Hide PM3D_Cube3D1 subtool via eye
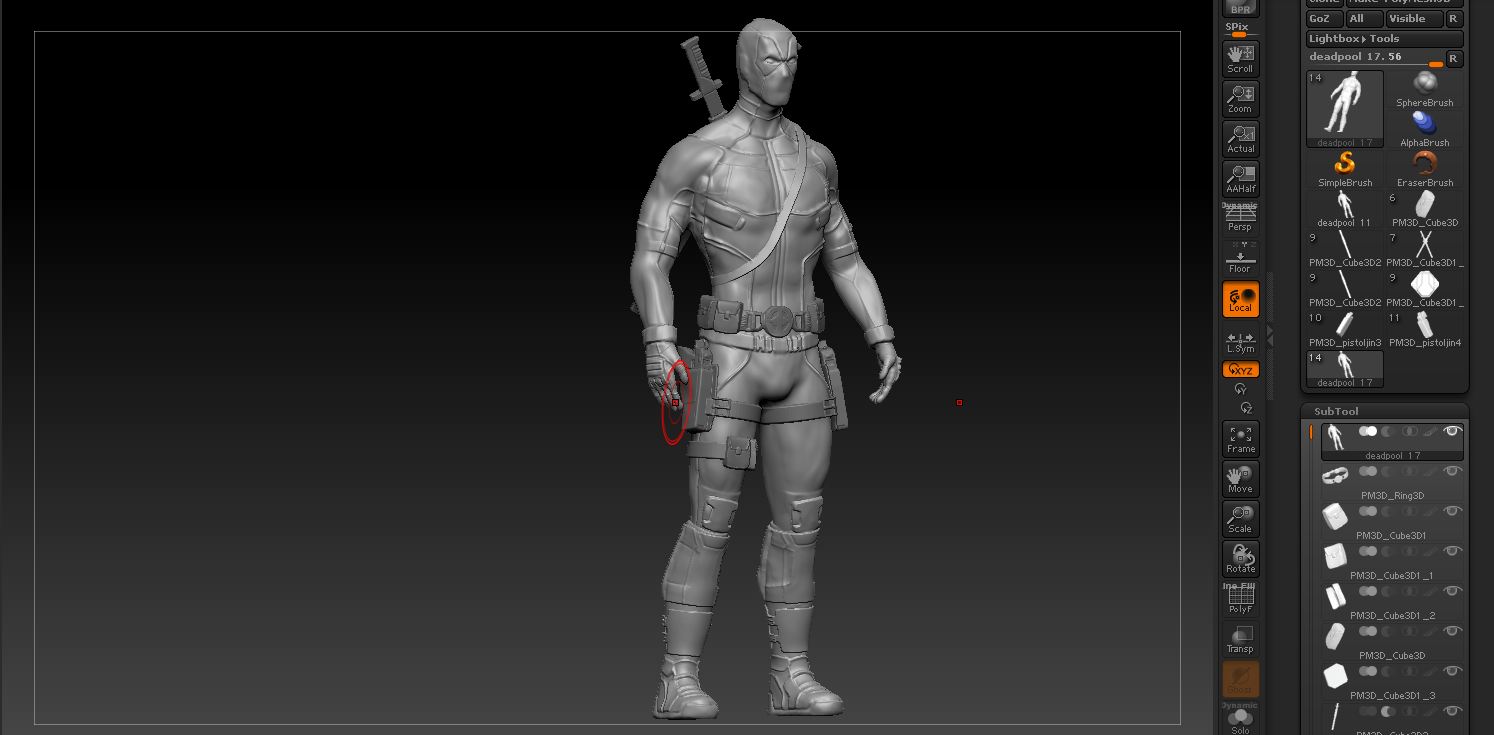This screenshot has height=735, width=1494. 1452,511
